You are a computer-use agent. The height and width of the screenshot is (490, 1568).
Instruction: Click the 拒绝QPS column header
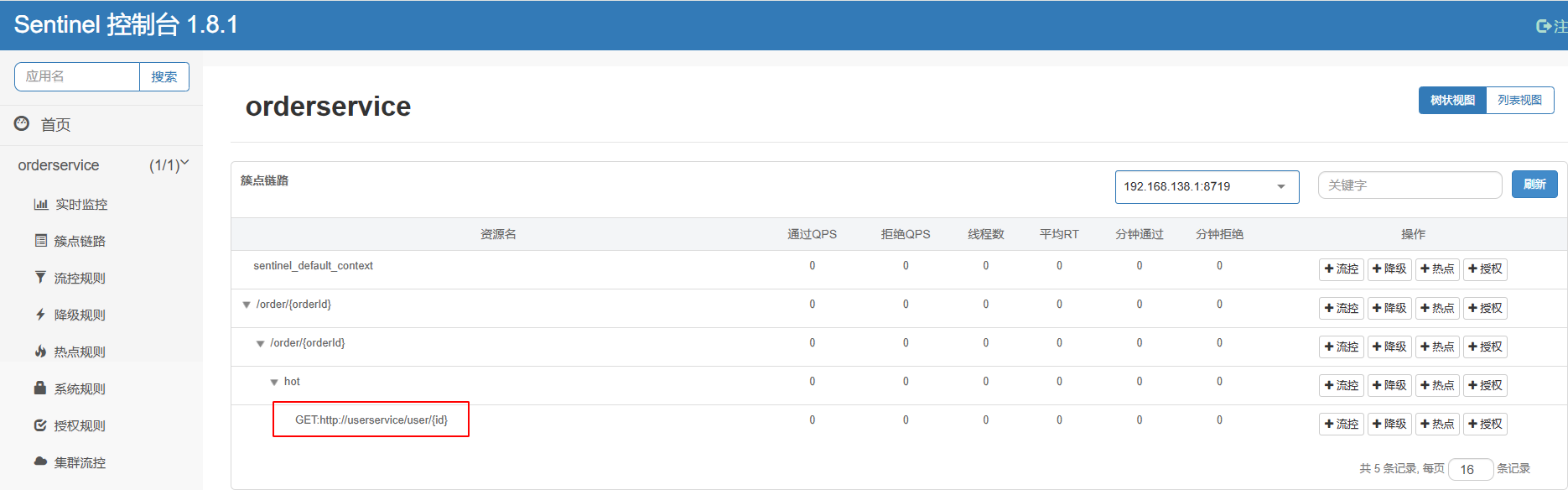pyautogui.click(x=906, y=234)
